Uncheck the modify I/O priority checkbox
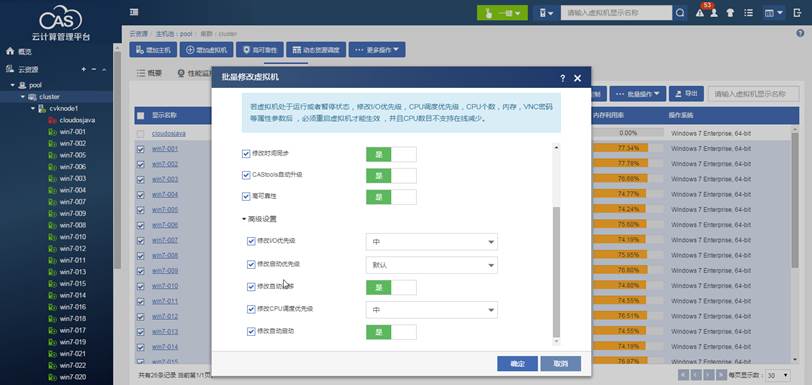The image size is (812, 385). point(251,241)
